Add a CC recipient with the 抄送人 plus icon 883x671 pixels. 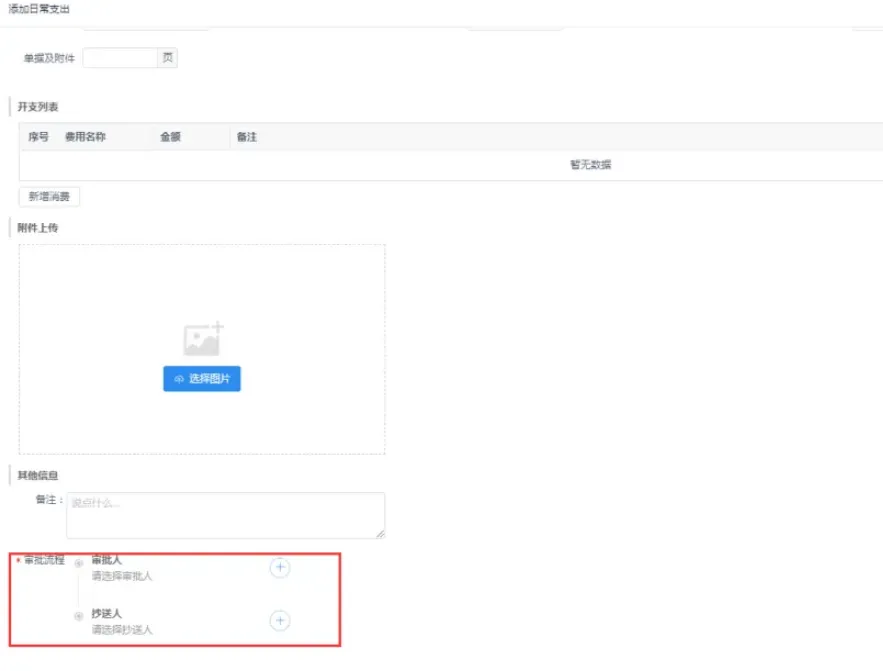(280, 621)
